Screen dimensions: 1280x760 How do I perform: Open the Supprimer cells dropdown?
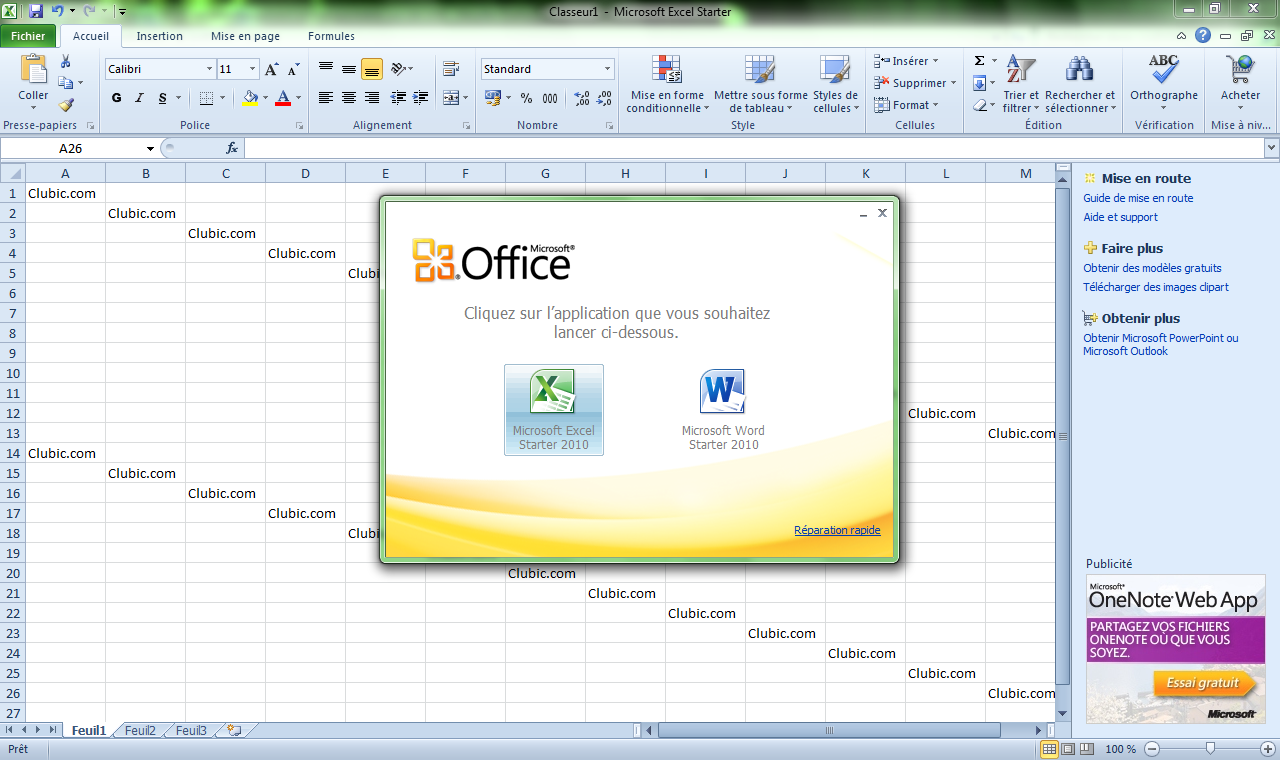click(915, 83)
